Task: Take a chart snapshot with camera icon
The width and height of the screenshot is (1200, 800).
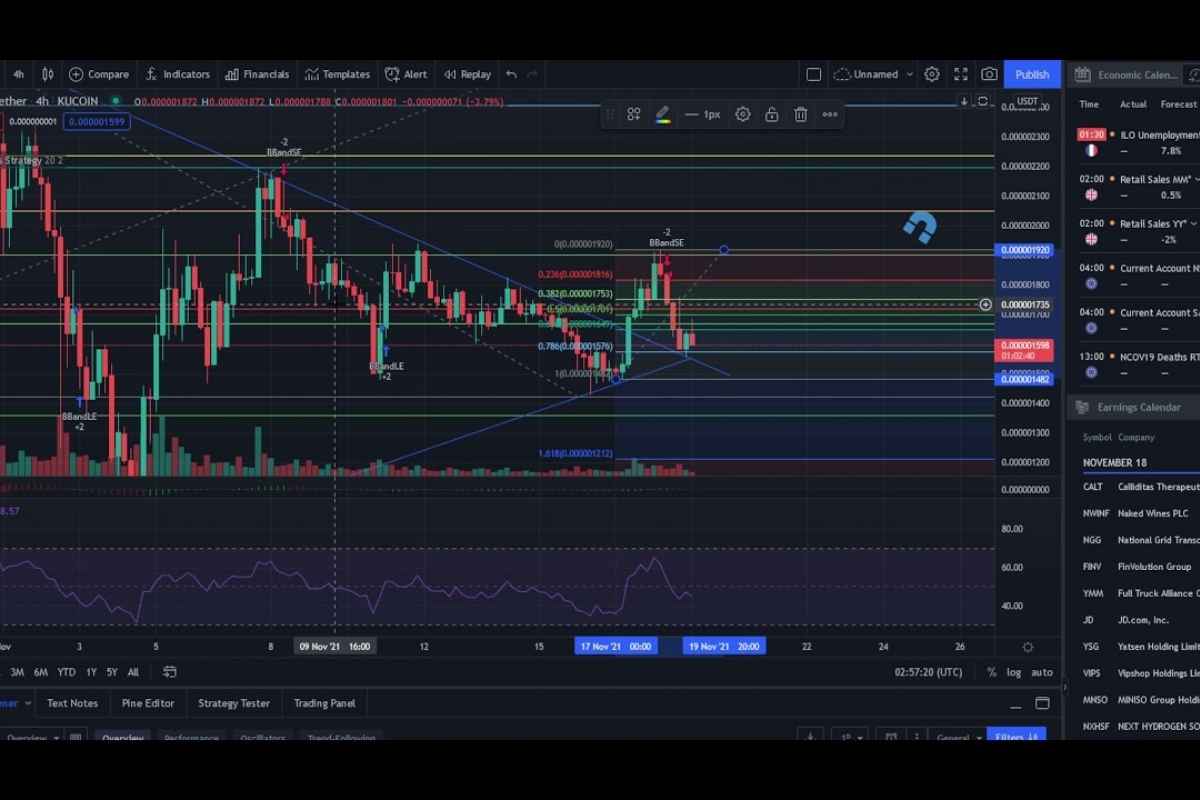Action: pyautogui.click(x=989, y=74)
